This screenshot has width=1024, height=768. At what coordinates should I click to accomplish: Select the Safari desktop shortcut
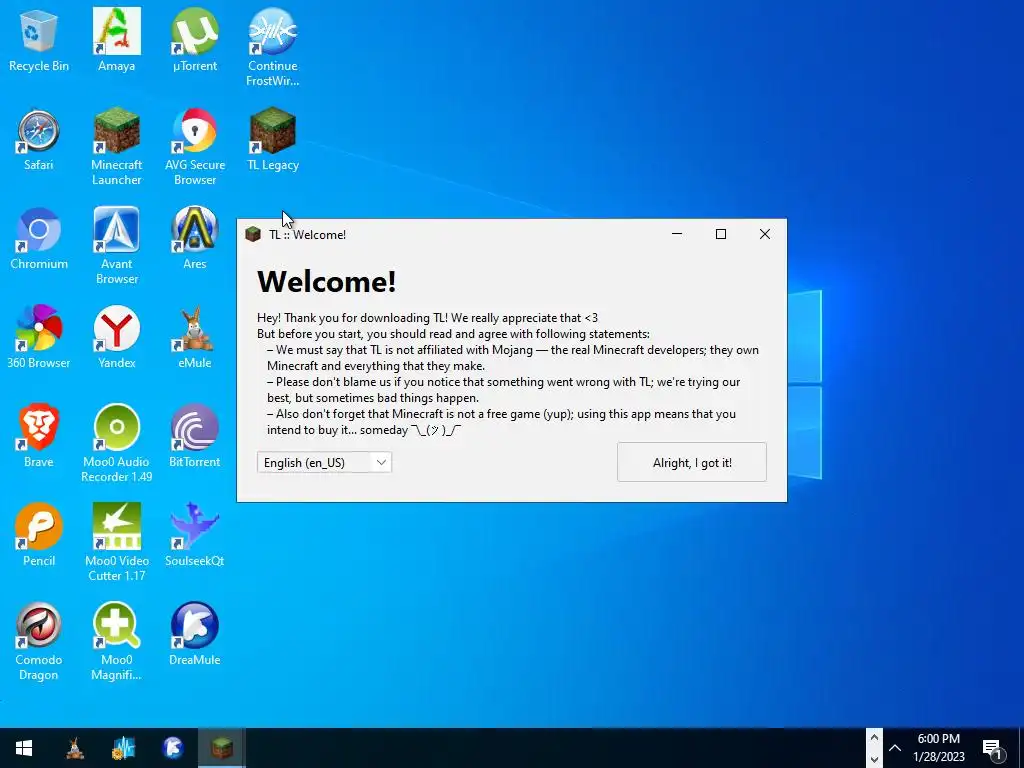tap(39, 138)
